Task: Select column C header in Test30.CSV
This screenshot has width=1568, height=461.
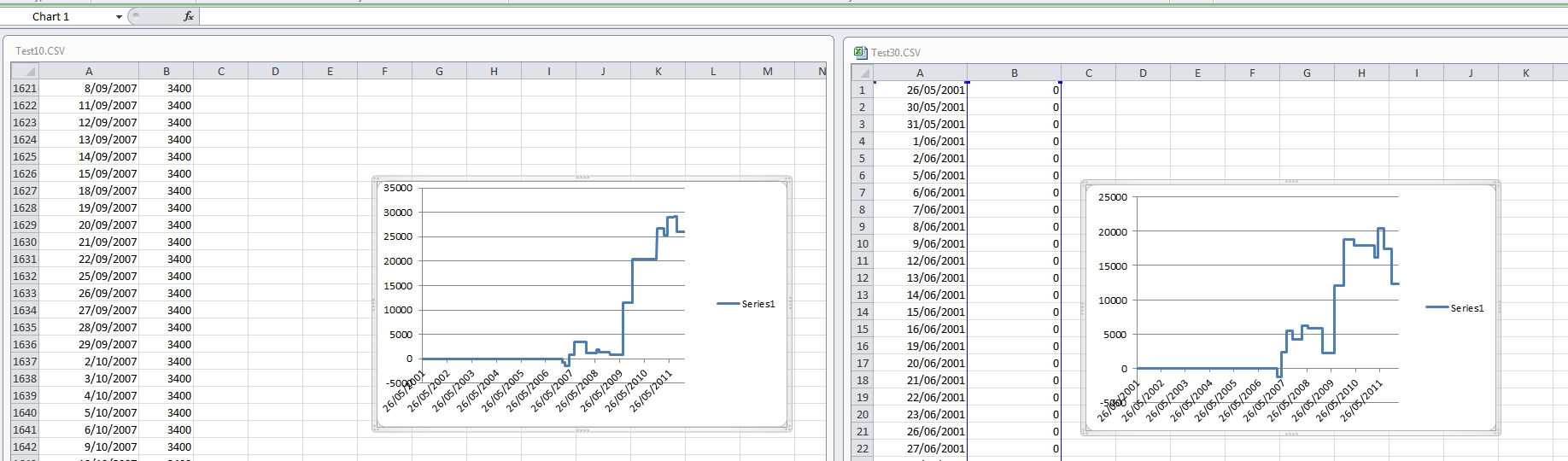Action: tap(1089, 73)
